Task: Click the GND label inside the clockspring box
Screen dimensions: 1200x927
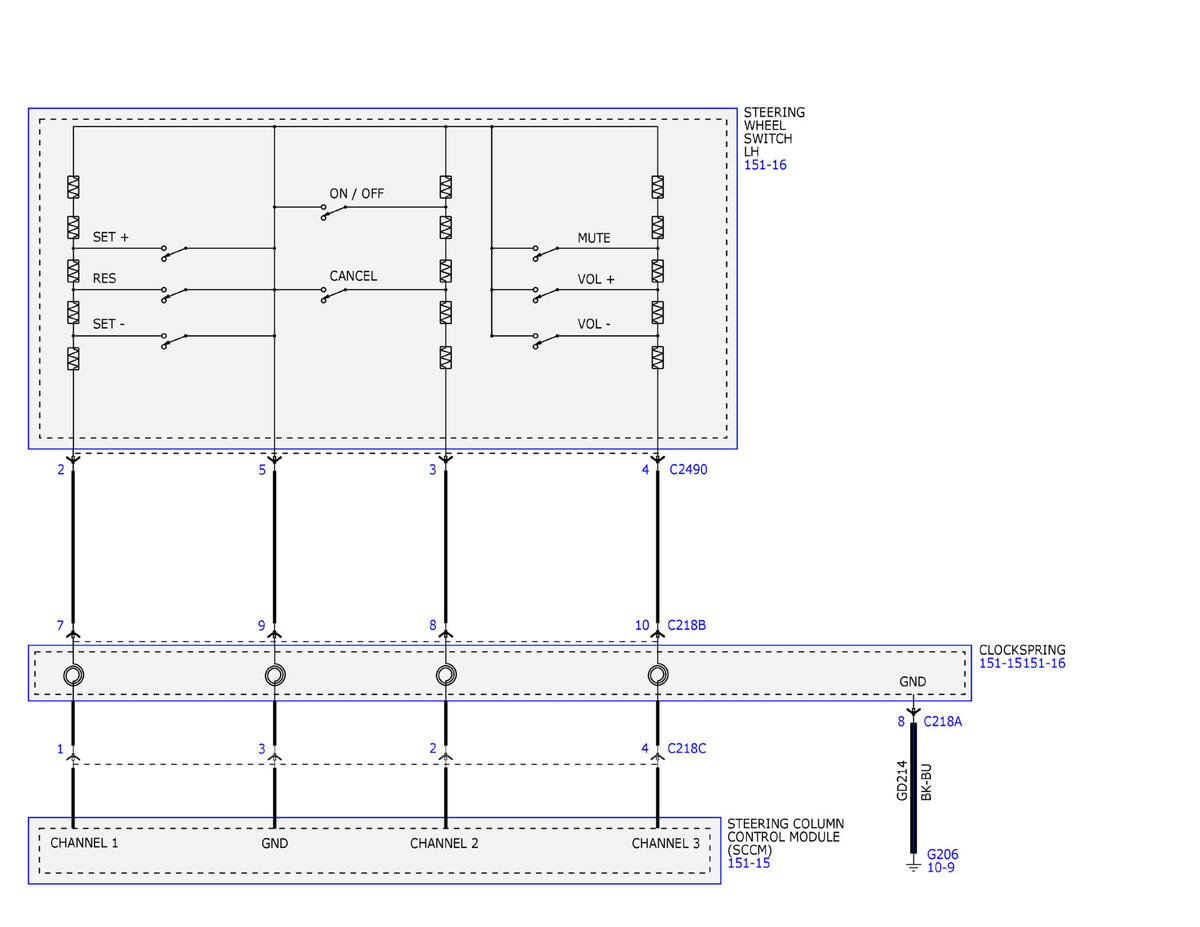Action: pyautogui.click(x=912, y=682)
